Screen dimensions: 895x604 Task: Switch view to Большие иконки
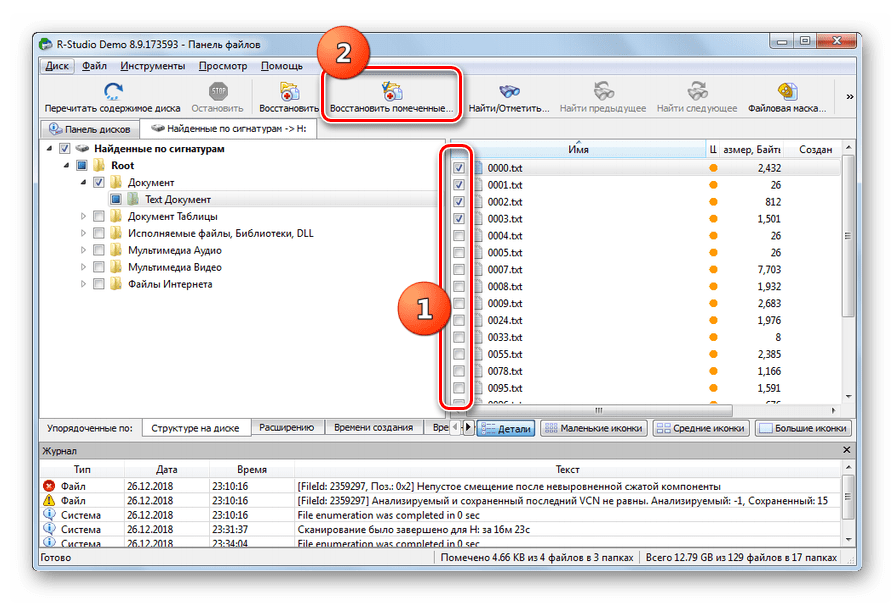pos(803,428)
